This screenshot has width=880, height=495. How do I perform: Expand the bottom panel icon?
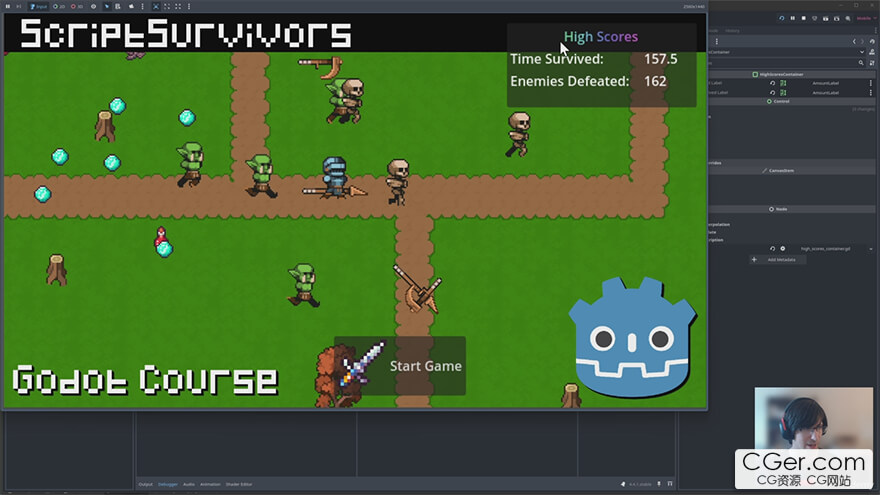(670, 484)
